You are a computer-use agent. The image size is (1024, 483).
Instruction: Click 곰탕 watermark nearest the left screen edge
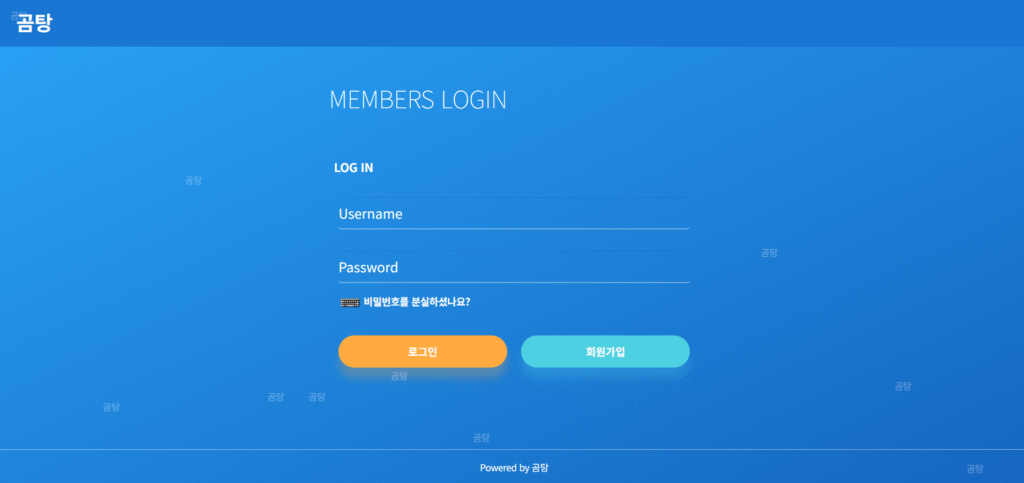point(111,407)
